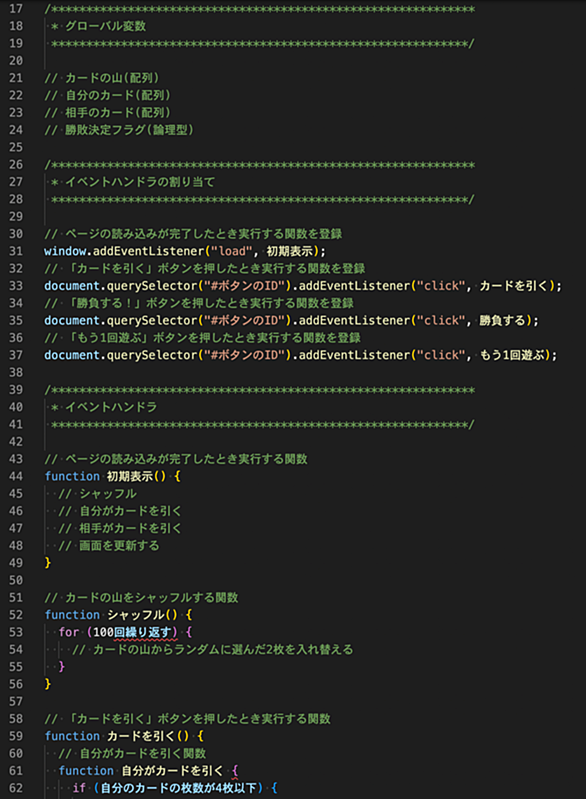Click the 相手のカード(配列) comment
586x799 pixels.
(108, 113)
